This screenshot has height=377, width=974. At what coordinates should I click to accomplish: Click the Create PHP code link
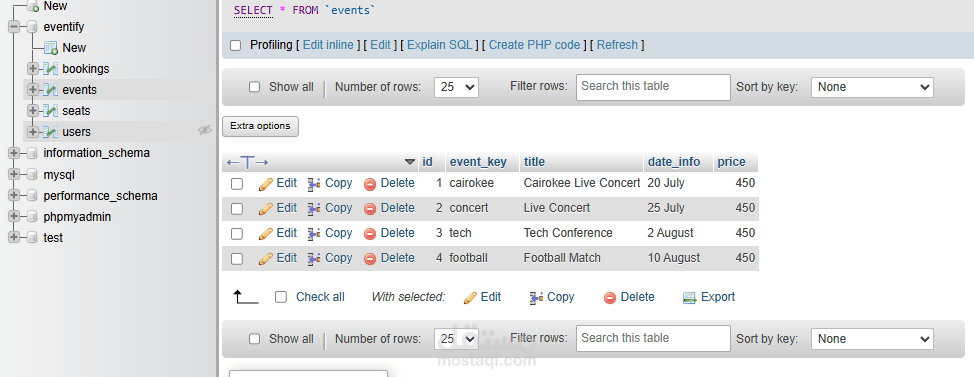point(535,45)
